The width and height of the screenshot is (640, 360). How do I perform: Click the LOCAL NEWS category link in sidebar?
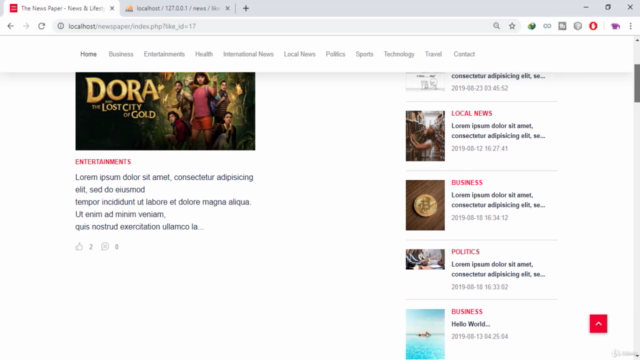(x=471, y=113)
